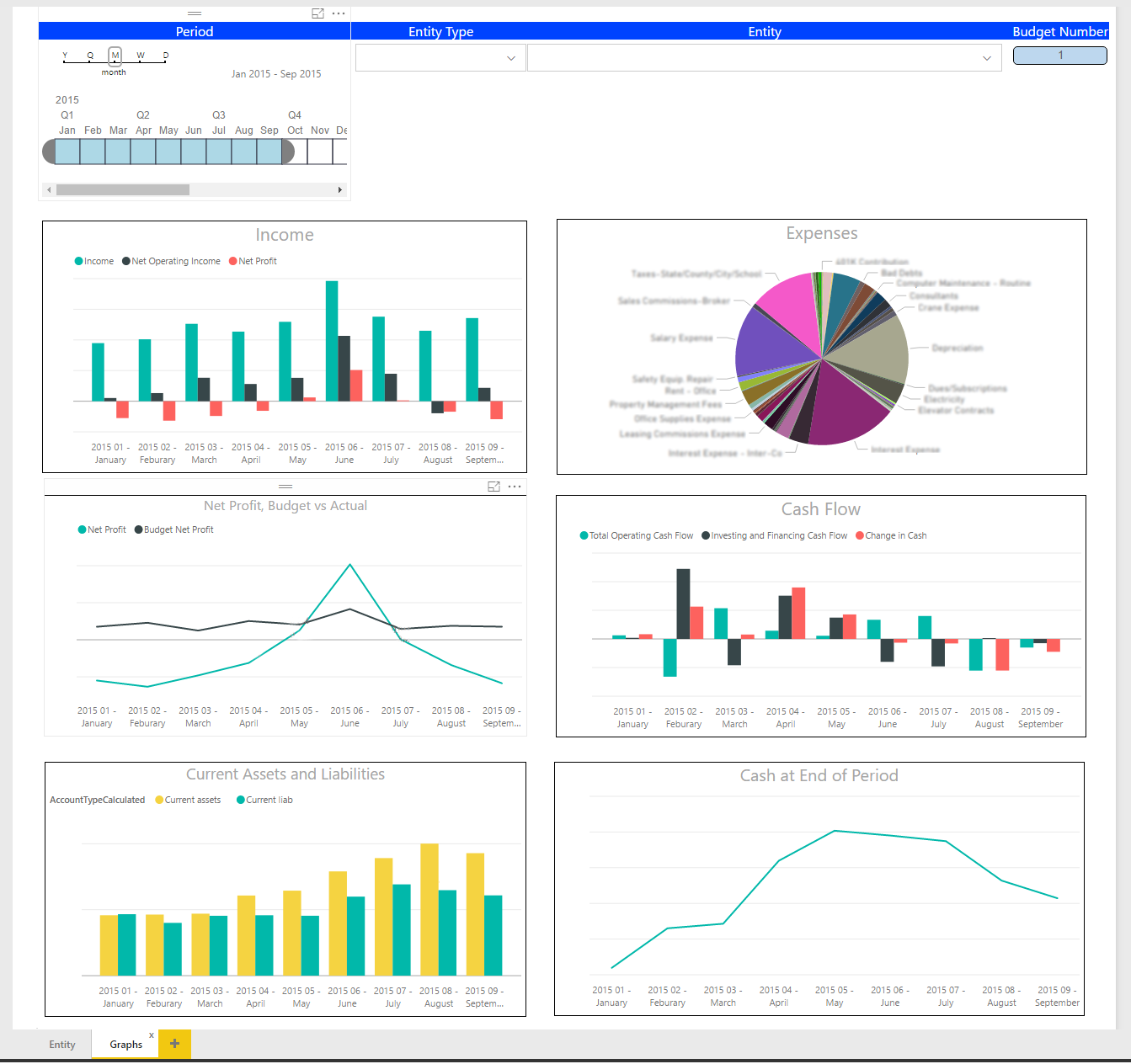Viewport: 1131px width, 1064px height.
Task: Select Budget Number 1 button
Action: [x=1059, y=56]
